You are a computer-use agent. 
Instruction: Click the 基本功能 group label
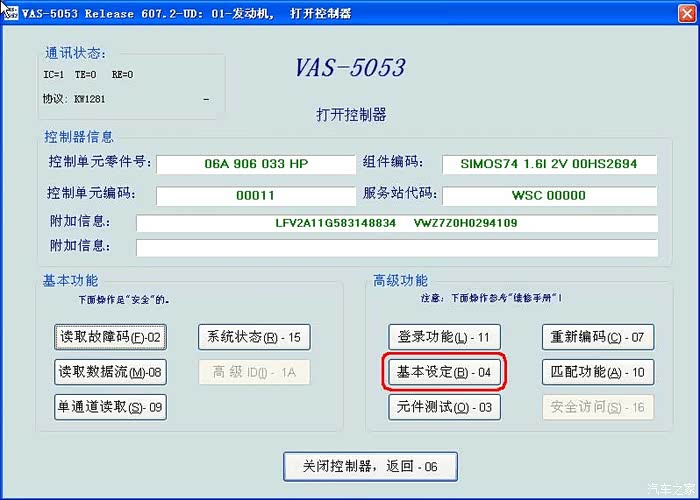(70, 281)
